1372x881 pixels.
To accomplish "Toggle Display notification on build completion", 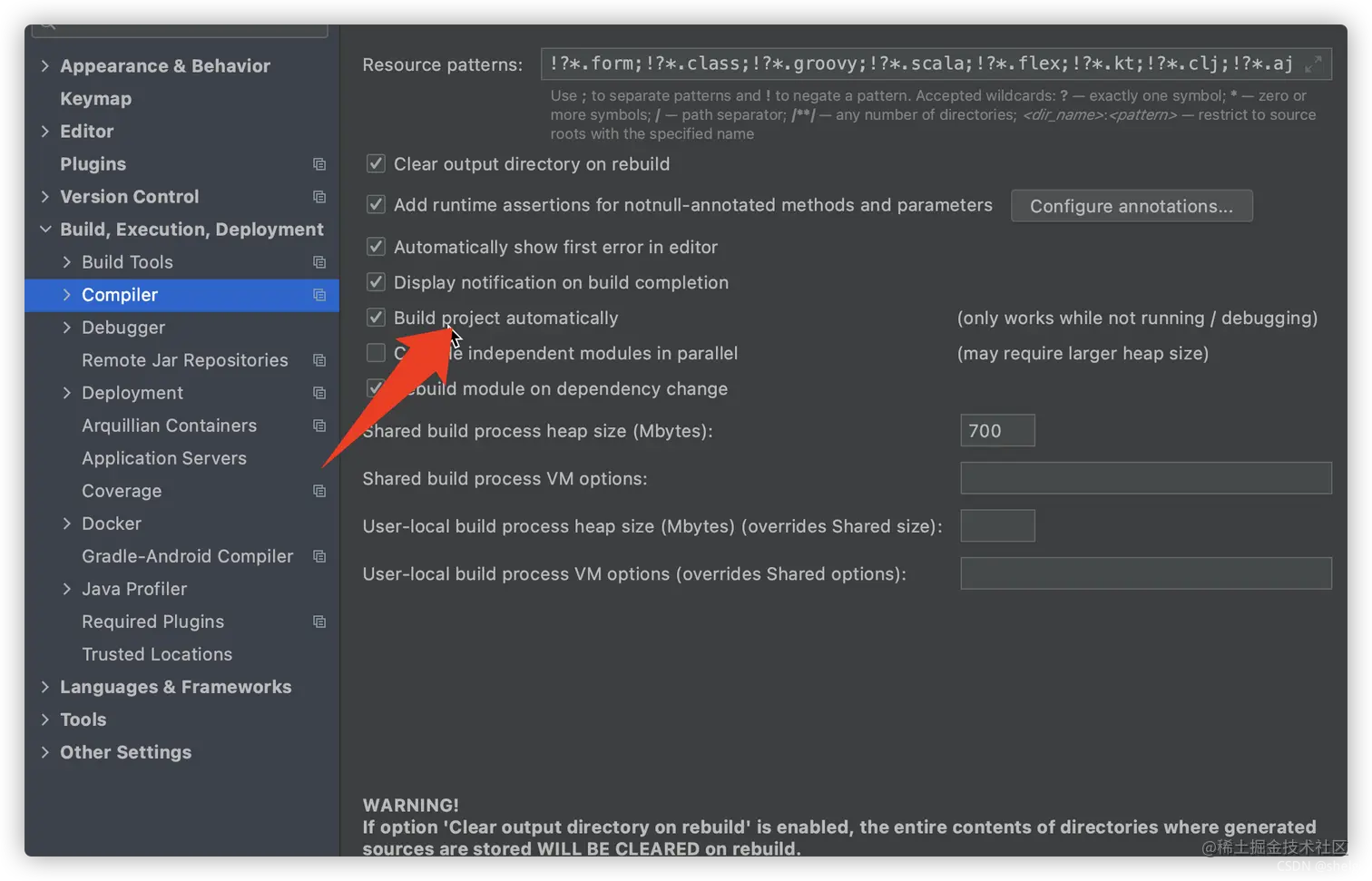I will [376, 282].
